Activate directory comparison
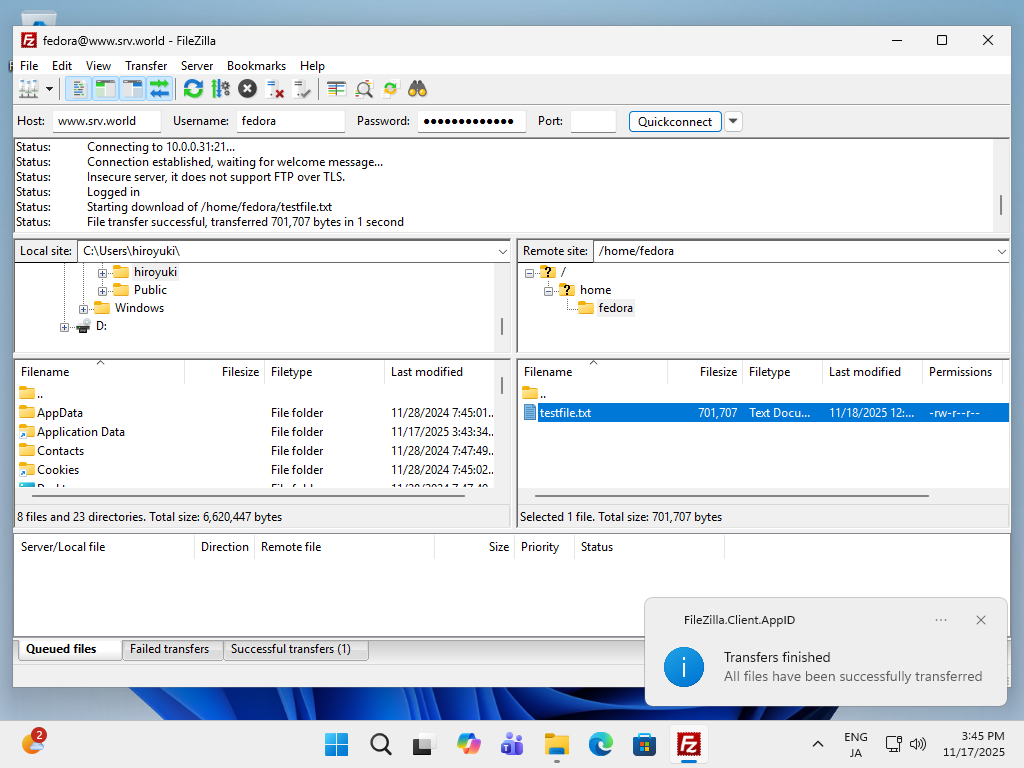 pos(363,89)
